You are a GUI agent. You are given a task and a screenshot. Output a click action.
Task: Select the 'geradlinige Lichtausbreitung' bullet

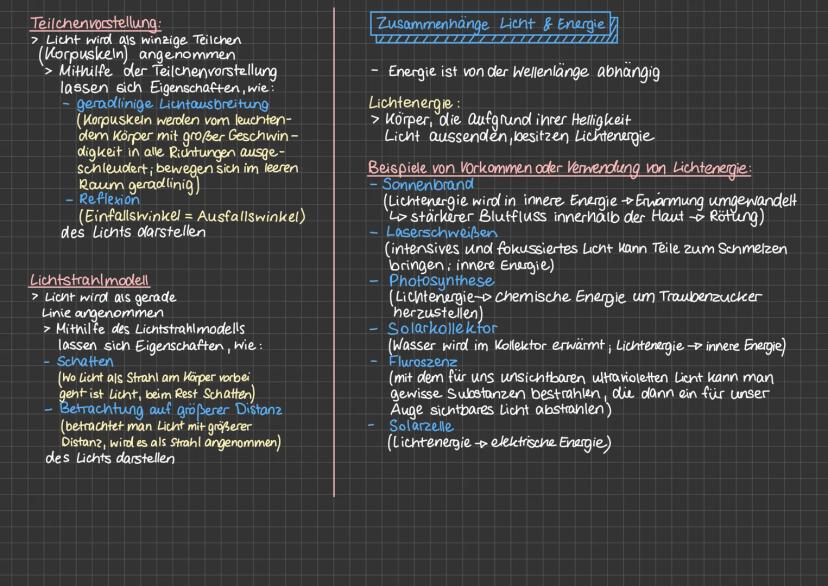pyautogui.click(x=167, y=103)
